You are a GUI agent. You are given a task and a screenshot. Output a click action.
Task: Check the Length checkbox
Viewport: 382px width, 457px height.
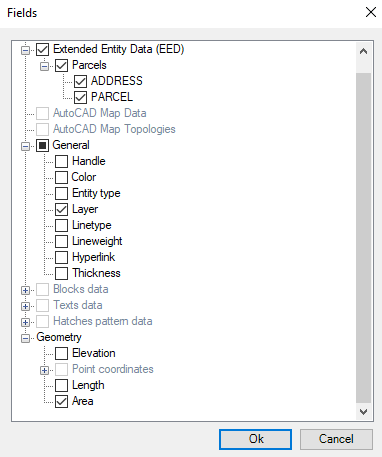62,385
